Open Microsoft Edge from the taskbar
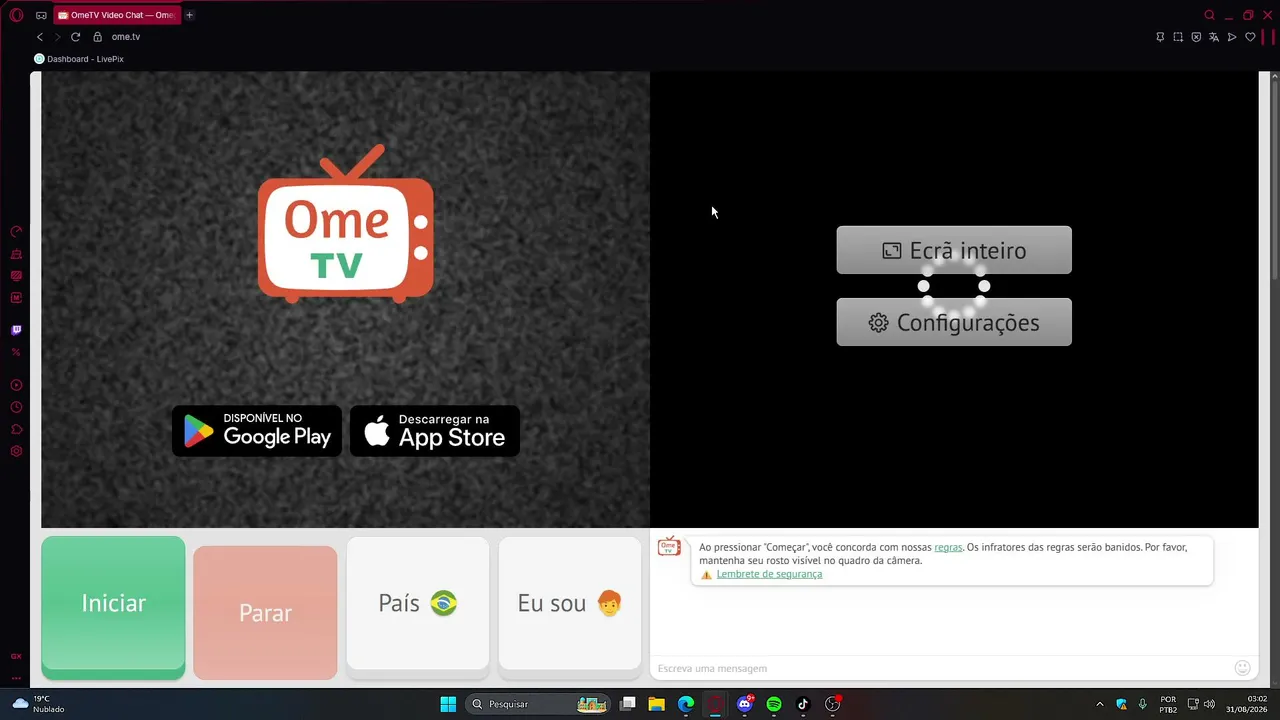This screenshot has width=1280, height=720. click(686, 704)
